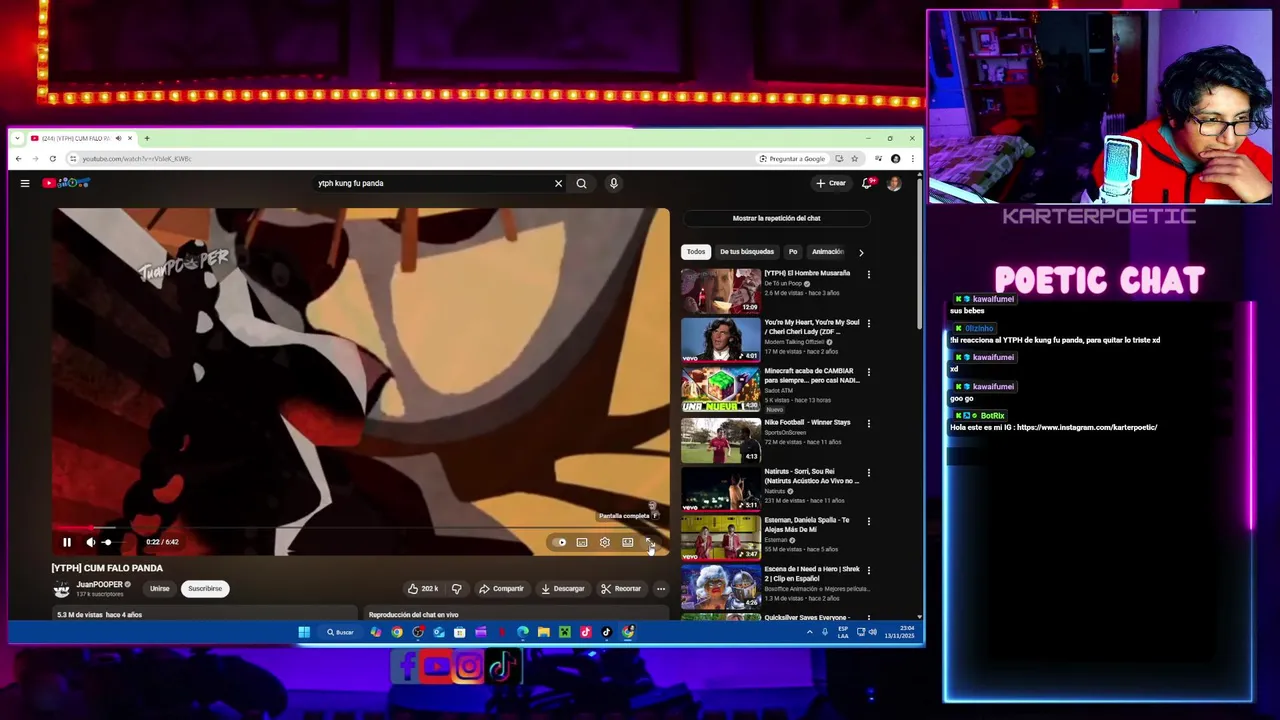Click Preguntar a Google lens chip
The height and width of the screenshot is (720, 1280).
pos(792,159)
